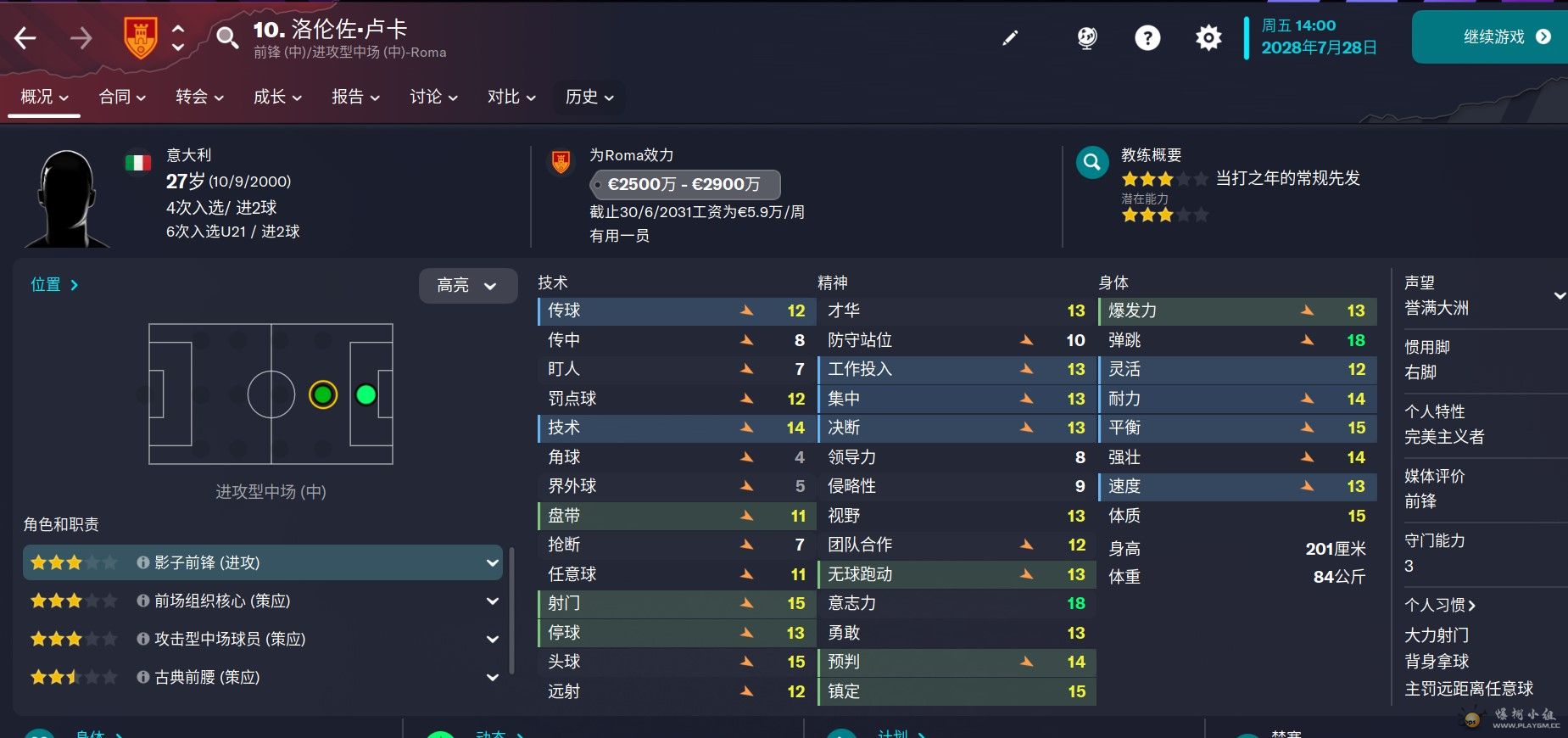Viewport: 1568px width, 738px height.
Task: Click the forward arrow navigation icon
Action: (81, 38)
